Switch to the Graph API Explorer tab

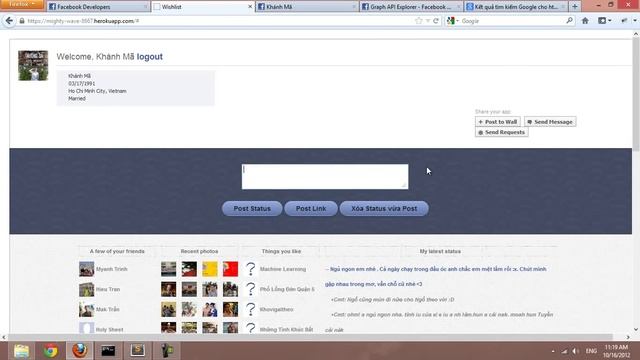[x=411, y=7]
